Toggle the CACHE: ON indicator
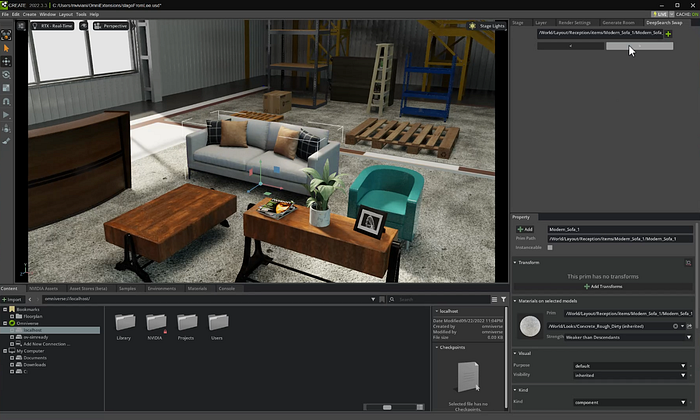 (x=687, y=14)
